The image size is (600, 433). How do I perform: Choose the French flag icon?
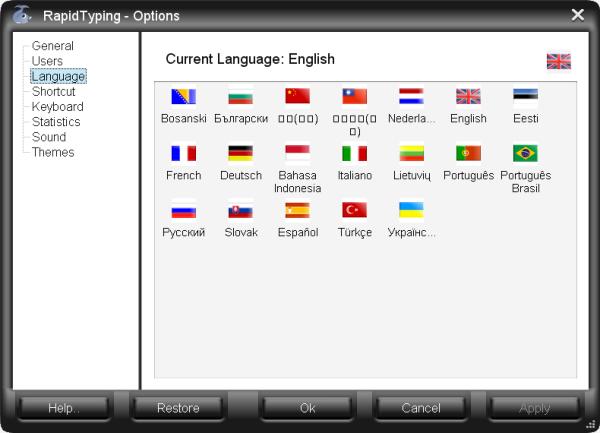pos(184,153)
